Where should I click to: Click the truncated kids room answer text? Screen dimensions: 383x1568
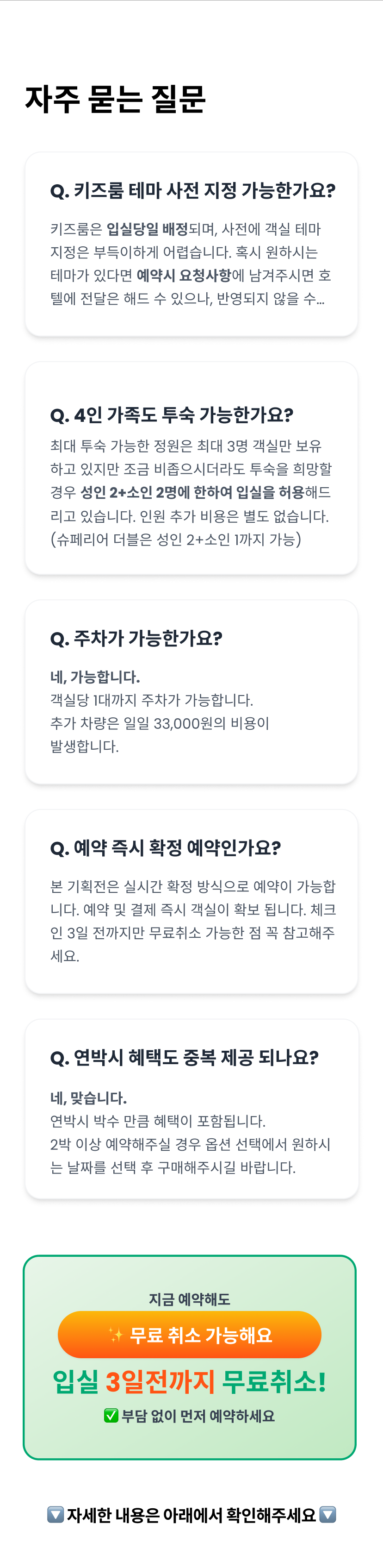coord(187,299)
